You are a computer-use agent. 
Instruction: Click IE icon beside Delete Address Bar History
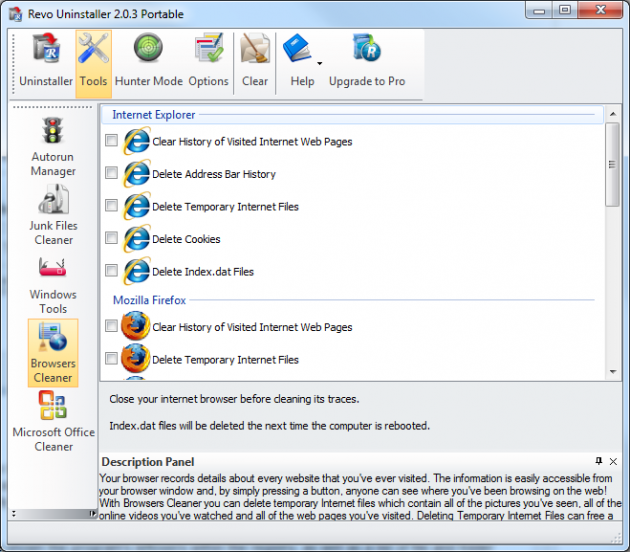click(137, 174)
